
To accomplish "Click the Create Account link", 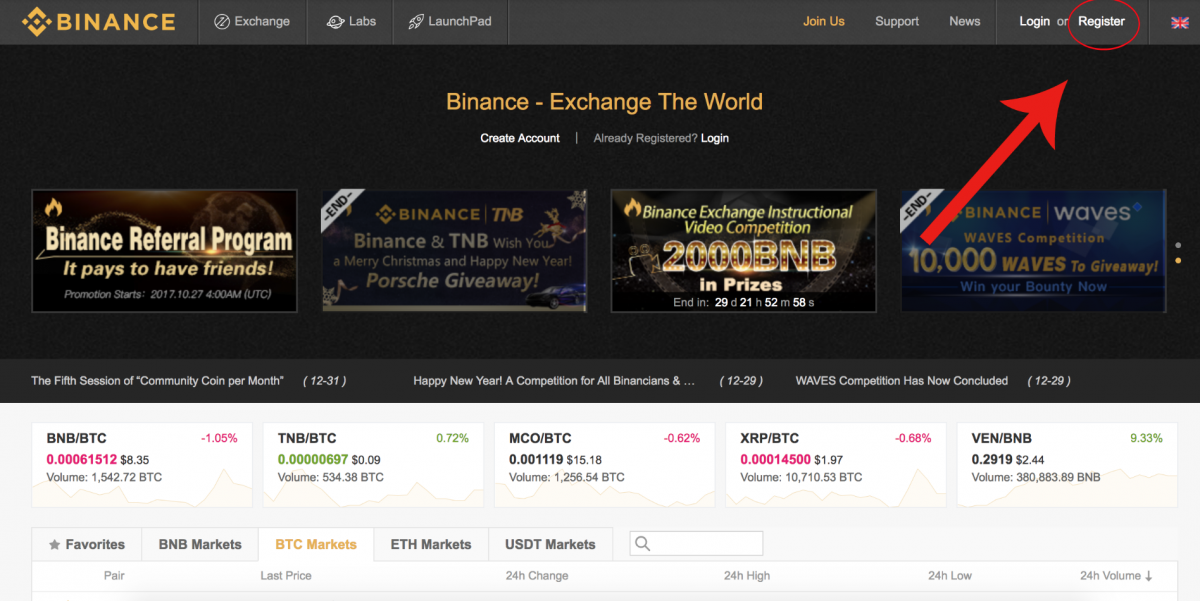I will click(x=520, y=138).
